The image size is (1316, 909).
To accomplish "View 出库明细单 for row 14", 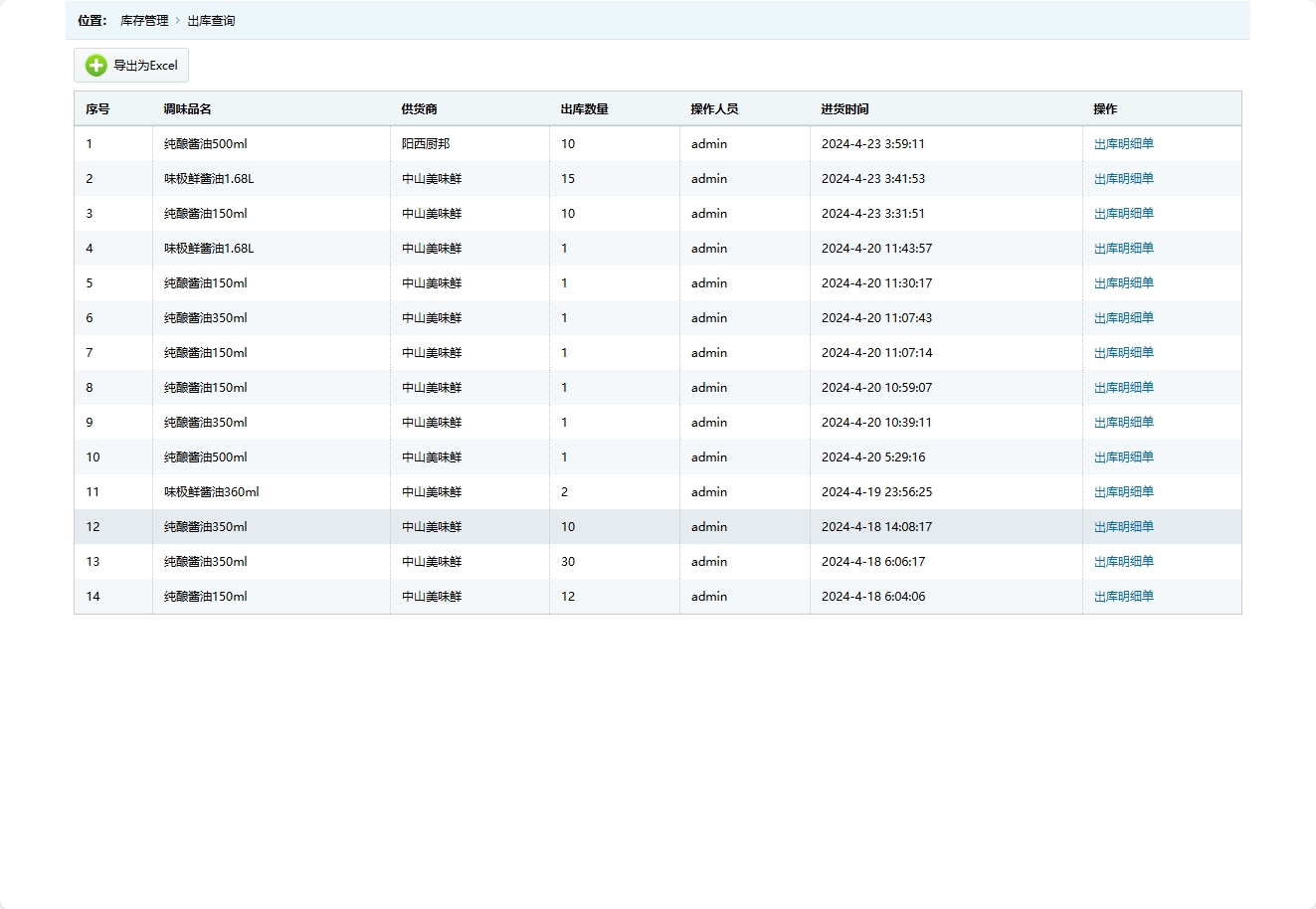I will coord(1123,597).
